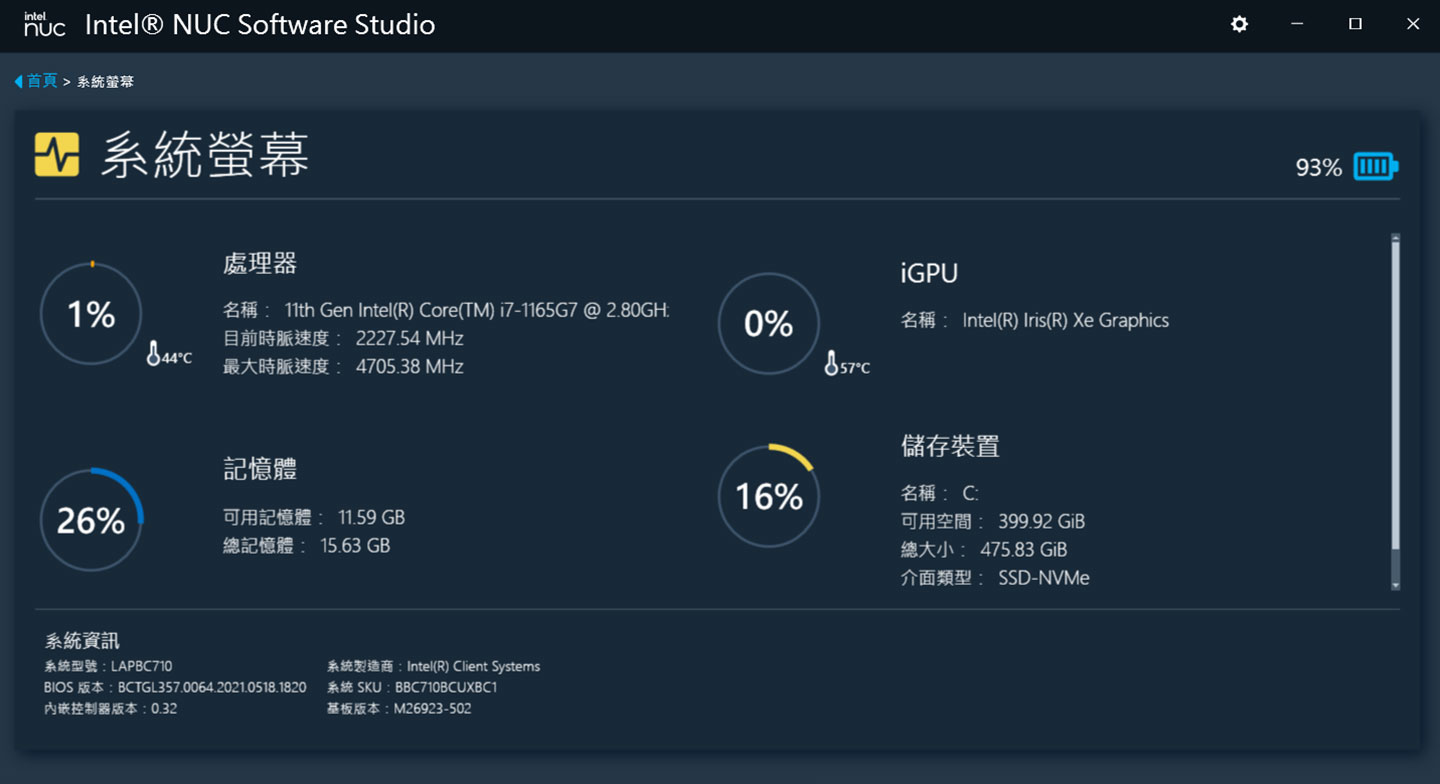Viewport: 1440px width, 784px height.
Task: Go back to 首頁 via breadcrumb link
Action: coord(42,82)
